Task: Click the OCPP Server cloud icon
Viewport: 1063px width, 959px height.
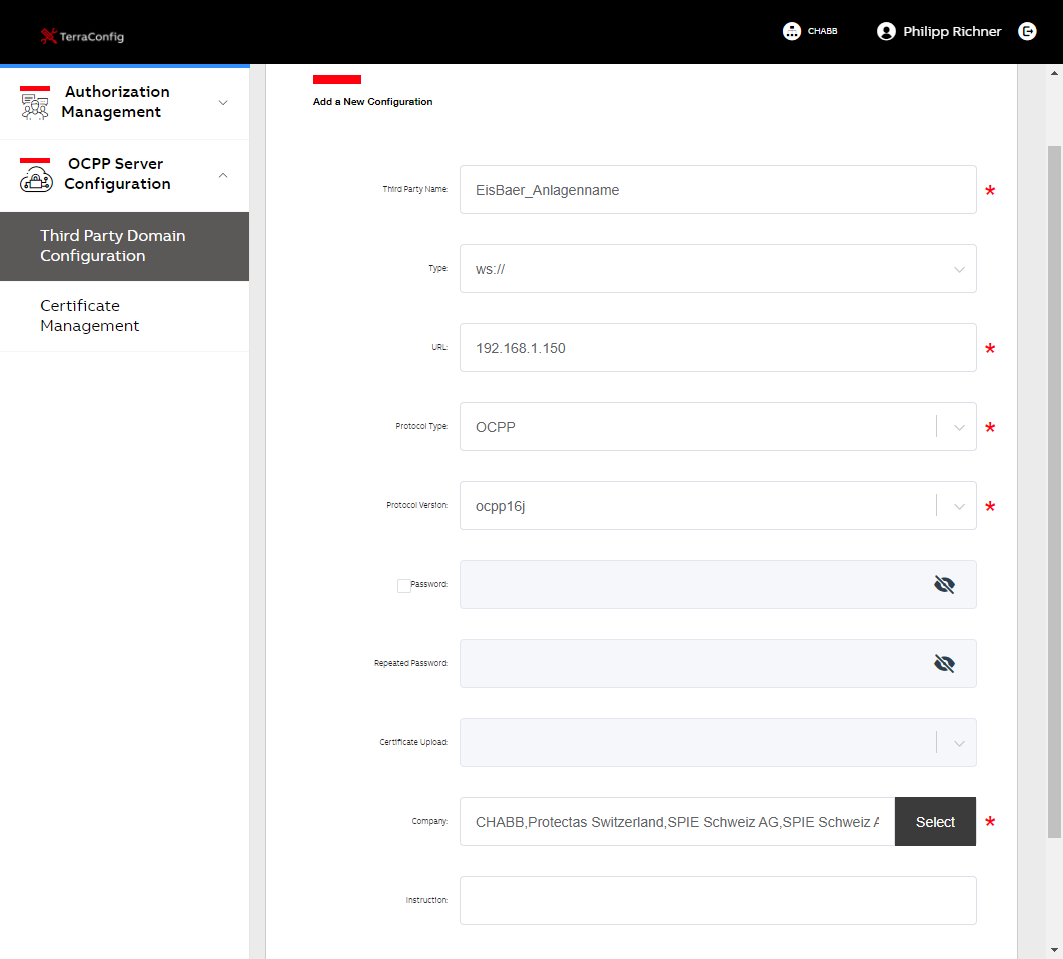Action: click(x=36, y=176)
